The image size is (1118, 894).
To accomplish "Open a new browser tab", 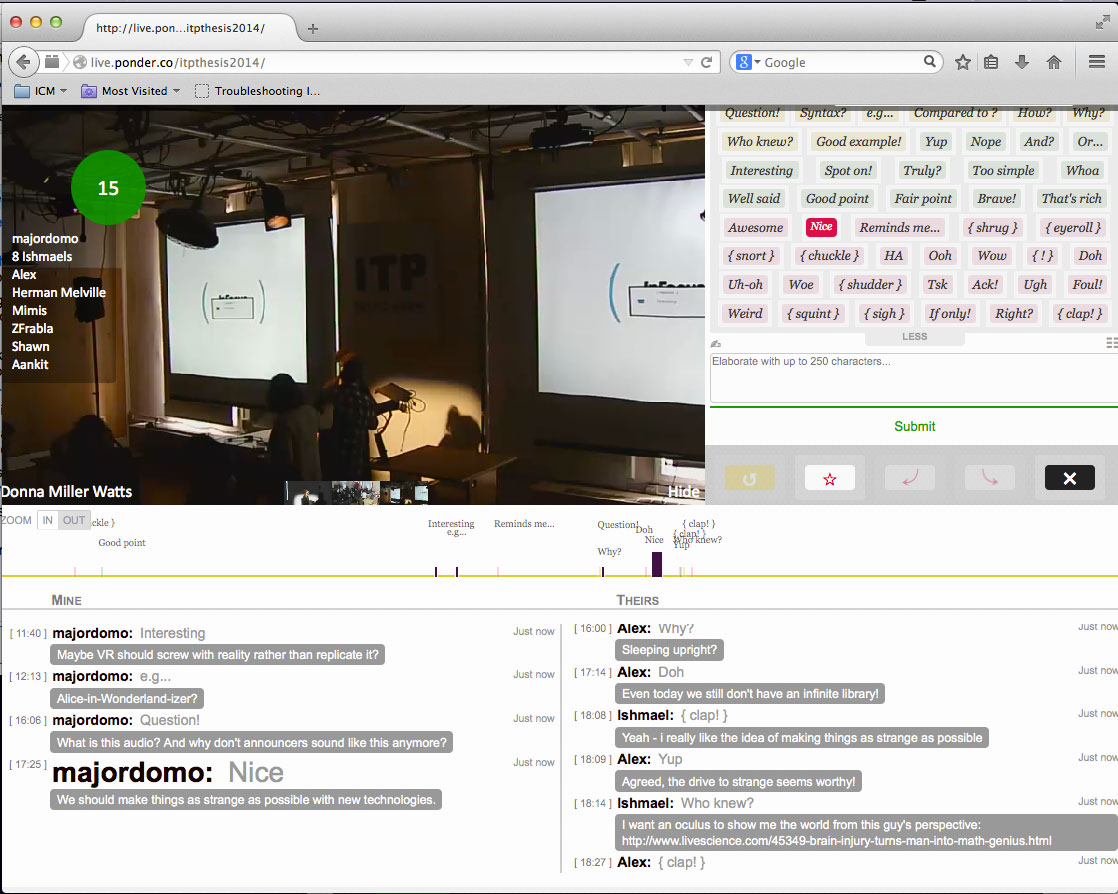I will [x=313, y=28].
